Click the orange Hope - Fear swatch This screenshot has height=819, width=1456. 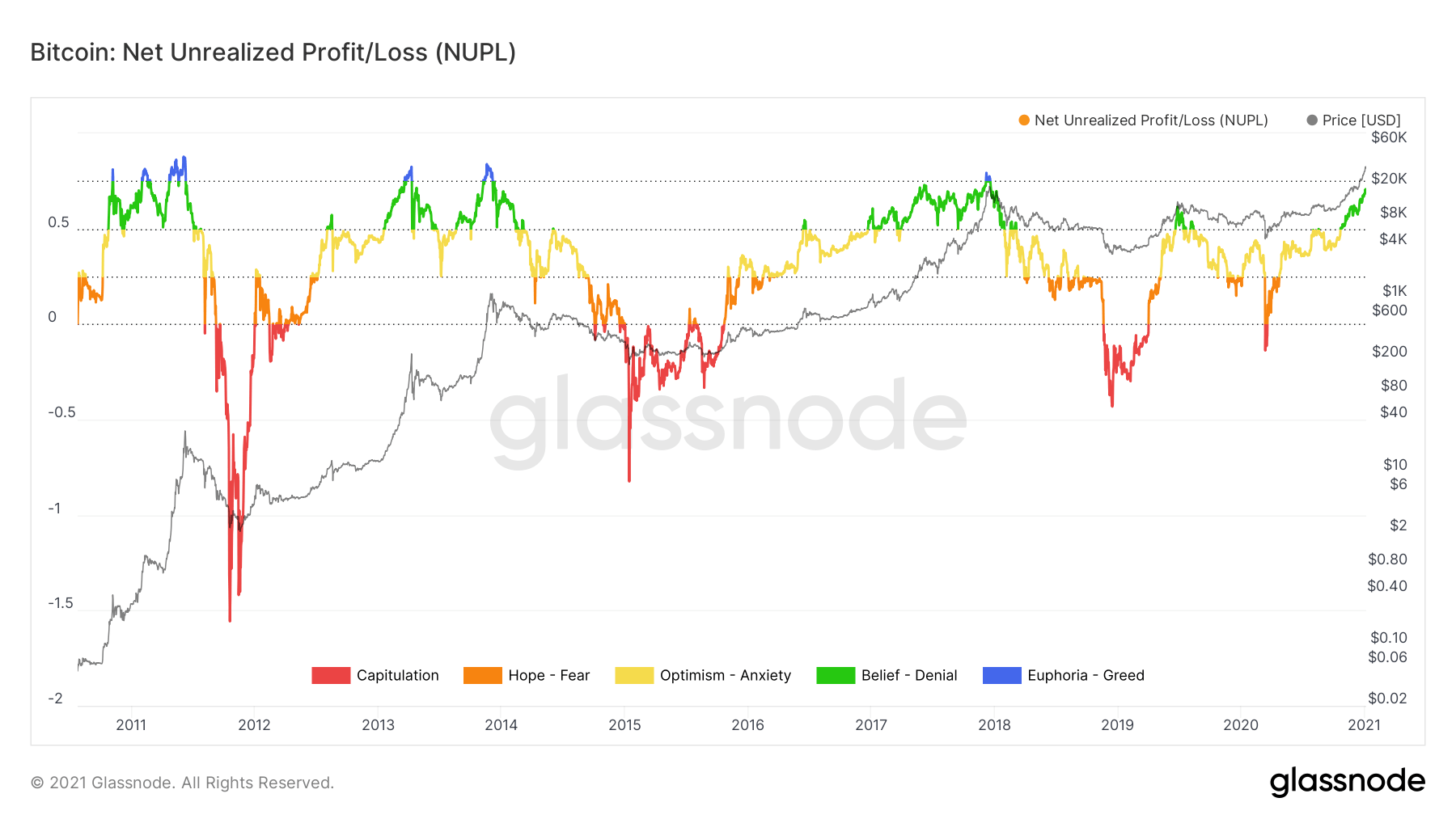click(x=483, y=675)
